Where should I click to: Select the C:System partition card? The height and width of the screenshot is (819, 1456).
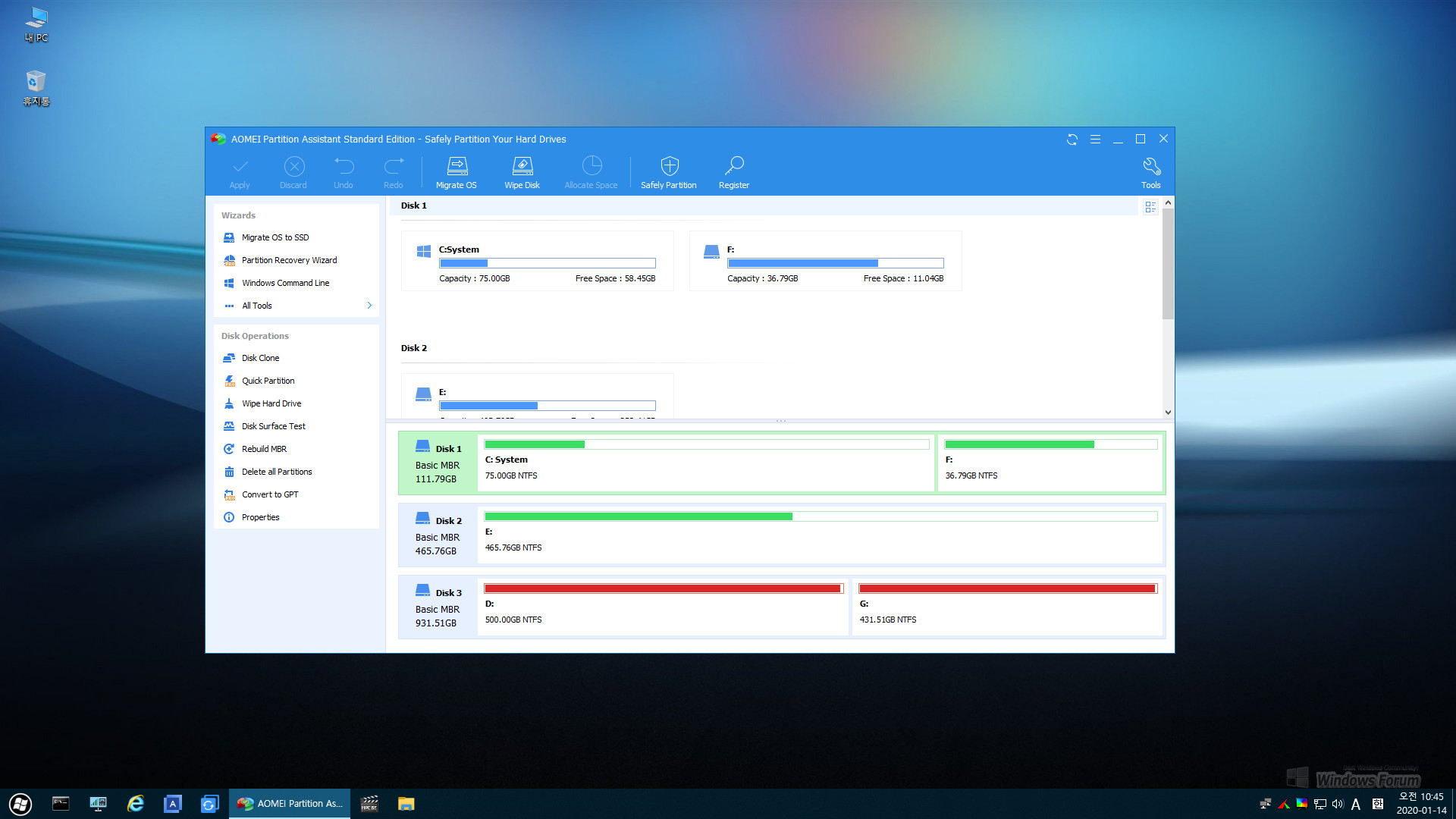point(538,261)
